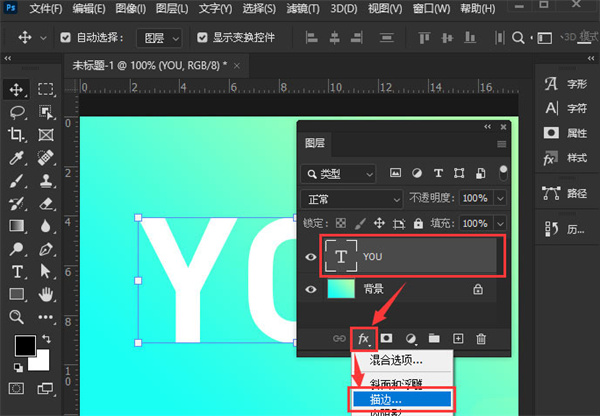Choose the Dodge tool
The height and width of the screenshot is (416, 600).
[x=16, y=249]
